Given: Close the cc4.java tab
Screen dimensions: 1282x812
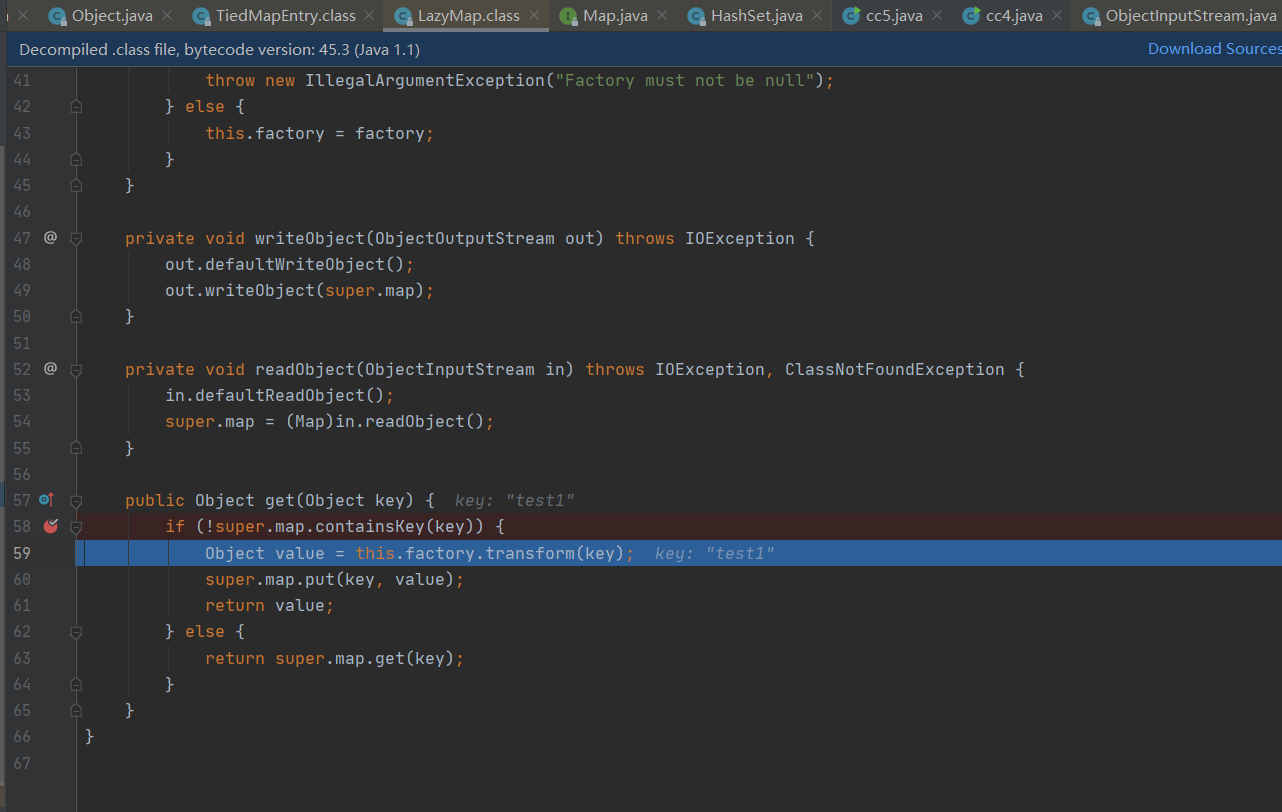Looking at the screenshot, I should coord(1057,16).
